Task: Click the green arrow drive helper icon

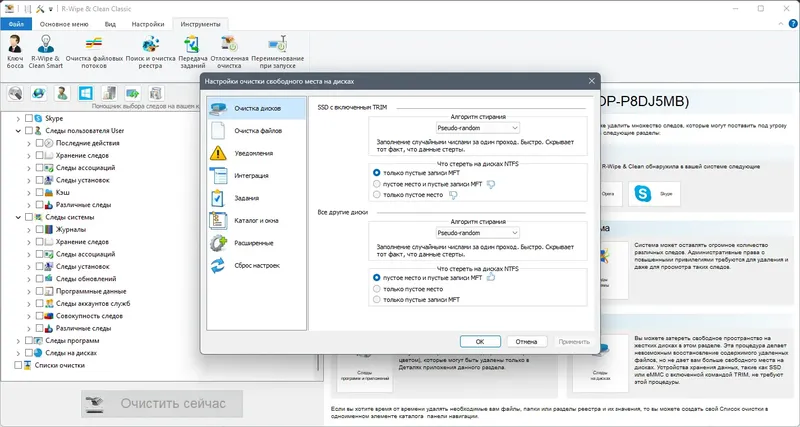Action: 133,93
